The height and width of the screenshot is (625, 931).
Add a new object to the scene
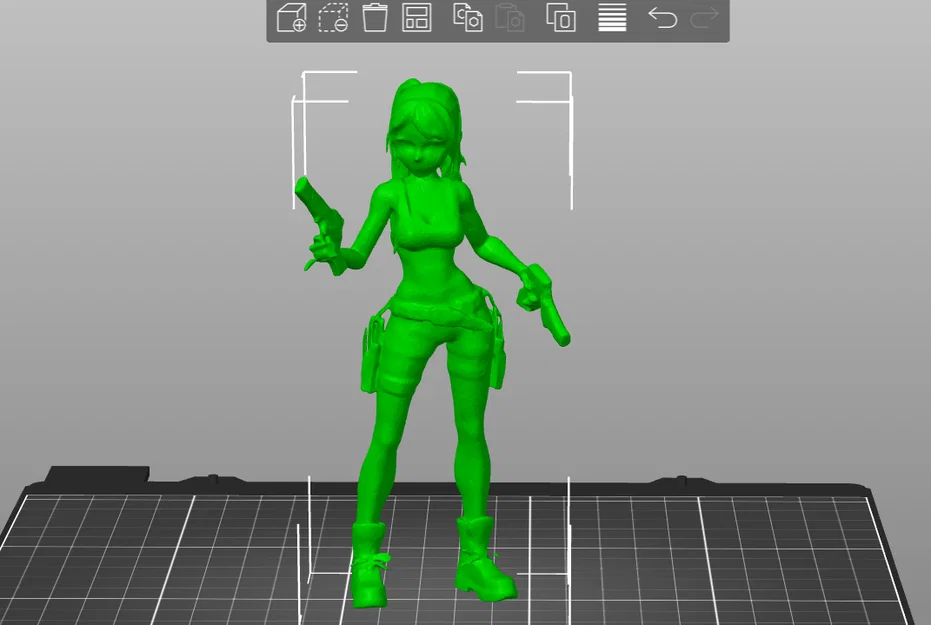(291, 18)
